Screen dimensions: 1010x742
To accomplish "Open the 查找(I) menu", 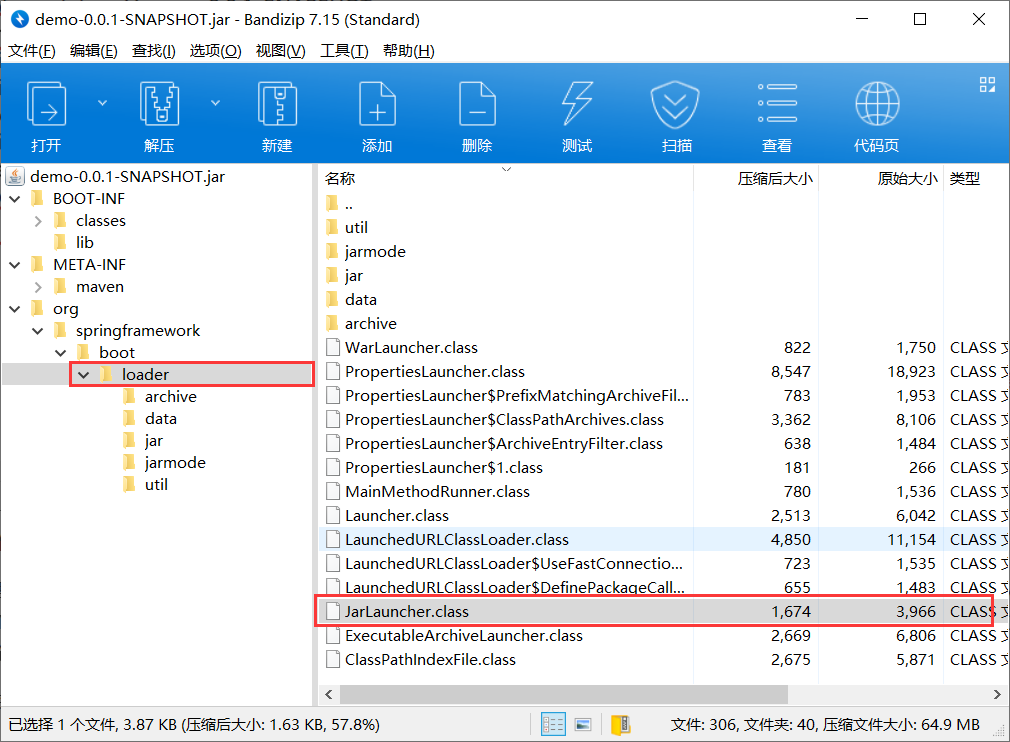I will click(153, 50).
